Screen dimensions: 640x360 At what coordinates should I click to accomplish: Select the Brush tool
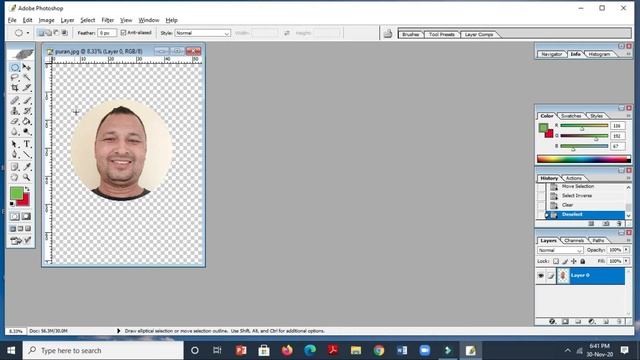27,100
